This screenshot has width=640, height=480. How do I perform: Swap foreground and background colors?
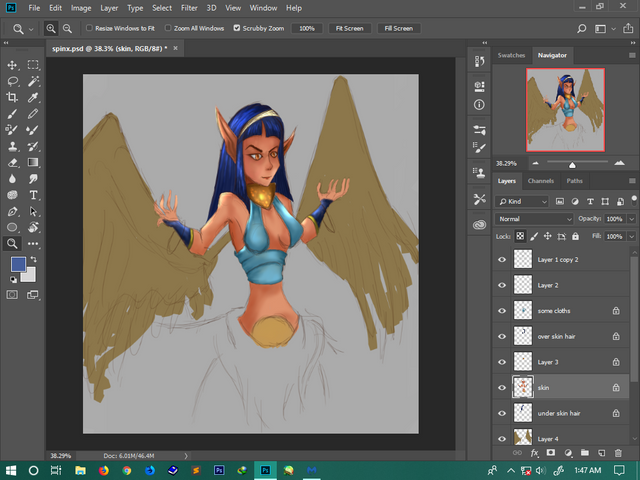34,260
